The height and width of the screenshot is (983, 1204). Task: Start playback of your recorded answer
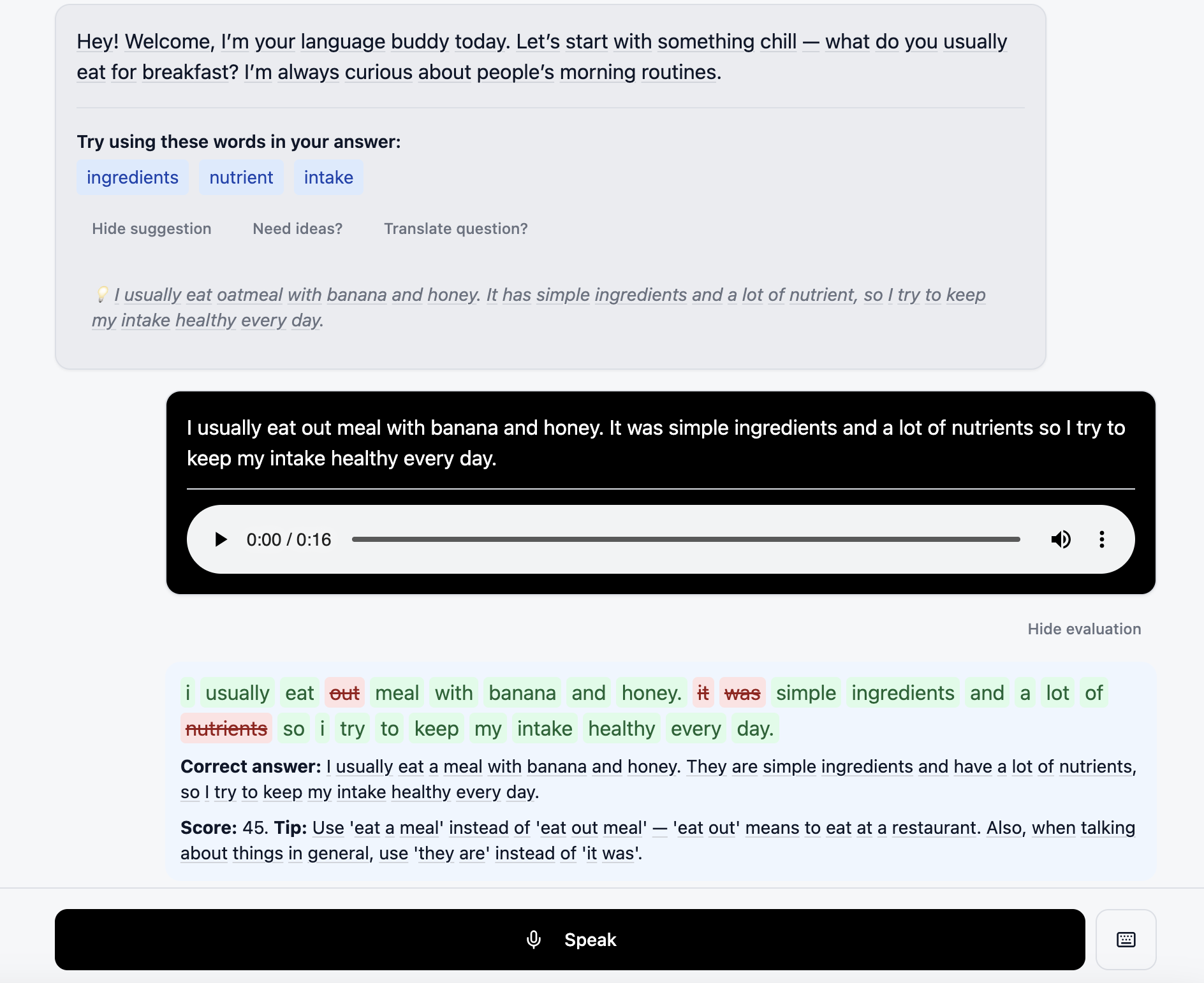point(221,539)
